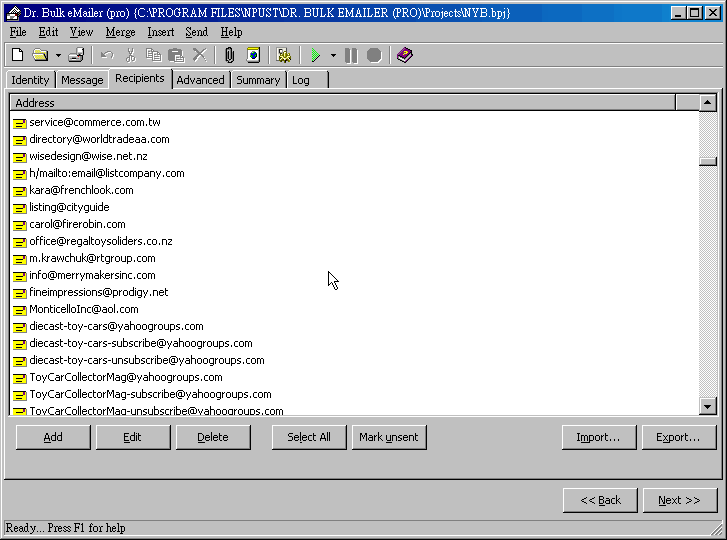This screenshot has height=540, width=727.
Task: Start sending with green play icon
Action: [316, 55]
